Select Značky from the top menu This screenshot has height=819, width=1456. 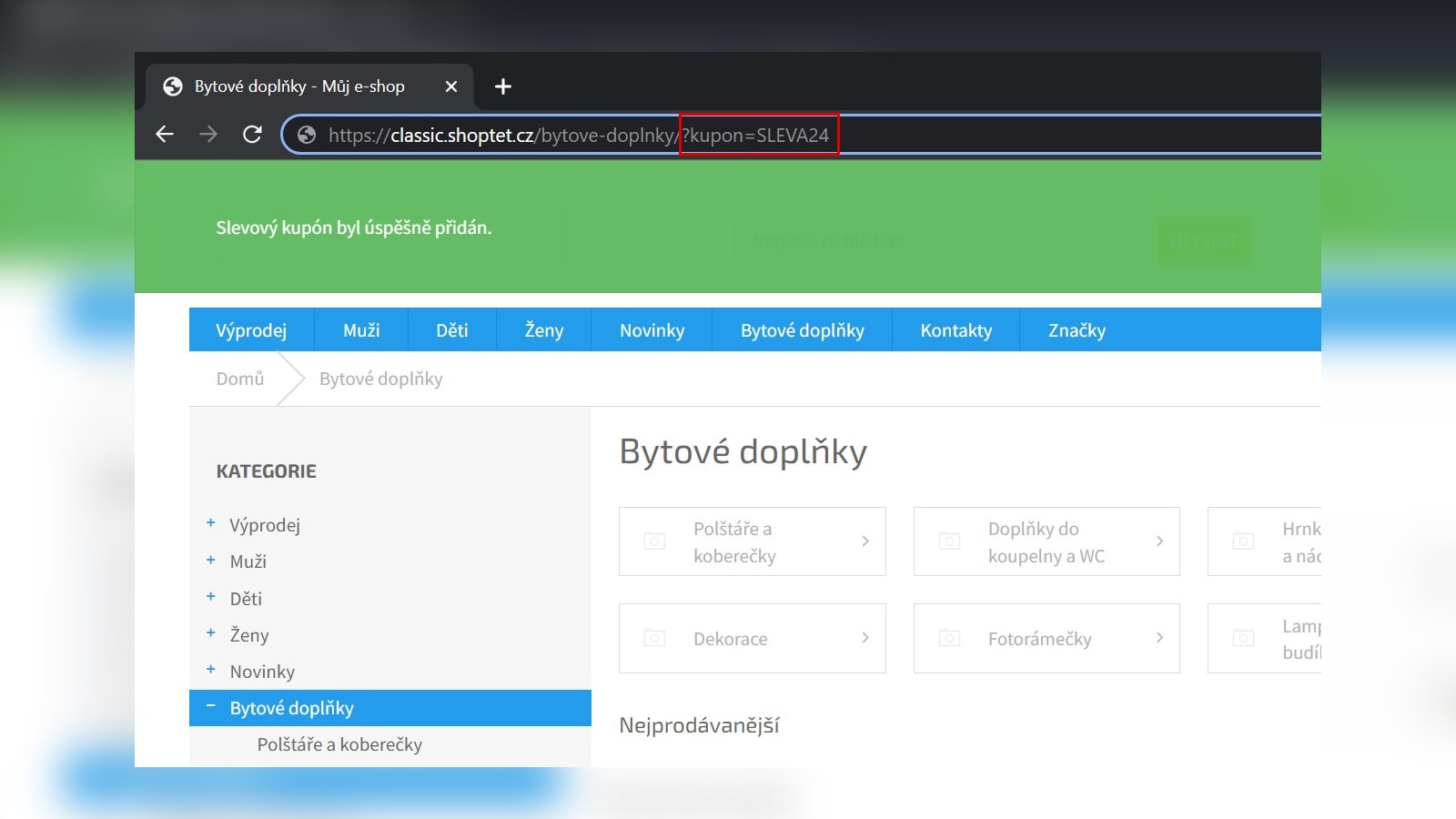point(1077,330)
